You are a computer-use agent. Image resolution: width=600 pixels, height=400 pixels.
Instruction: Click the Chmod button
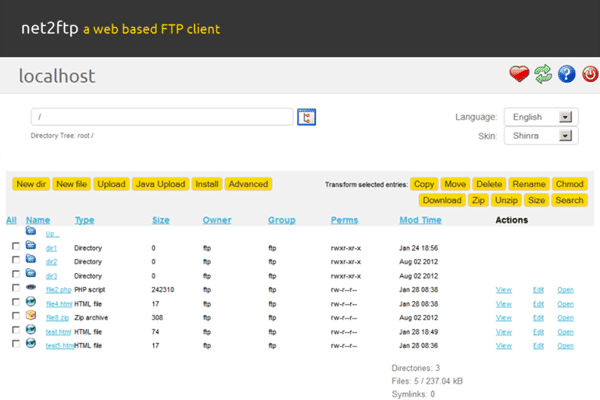(x=568, y=184)
